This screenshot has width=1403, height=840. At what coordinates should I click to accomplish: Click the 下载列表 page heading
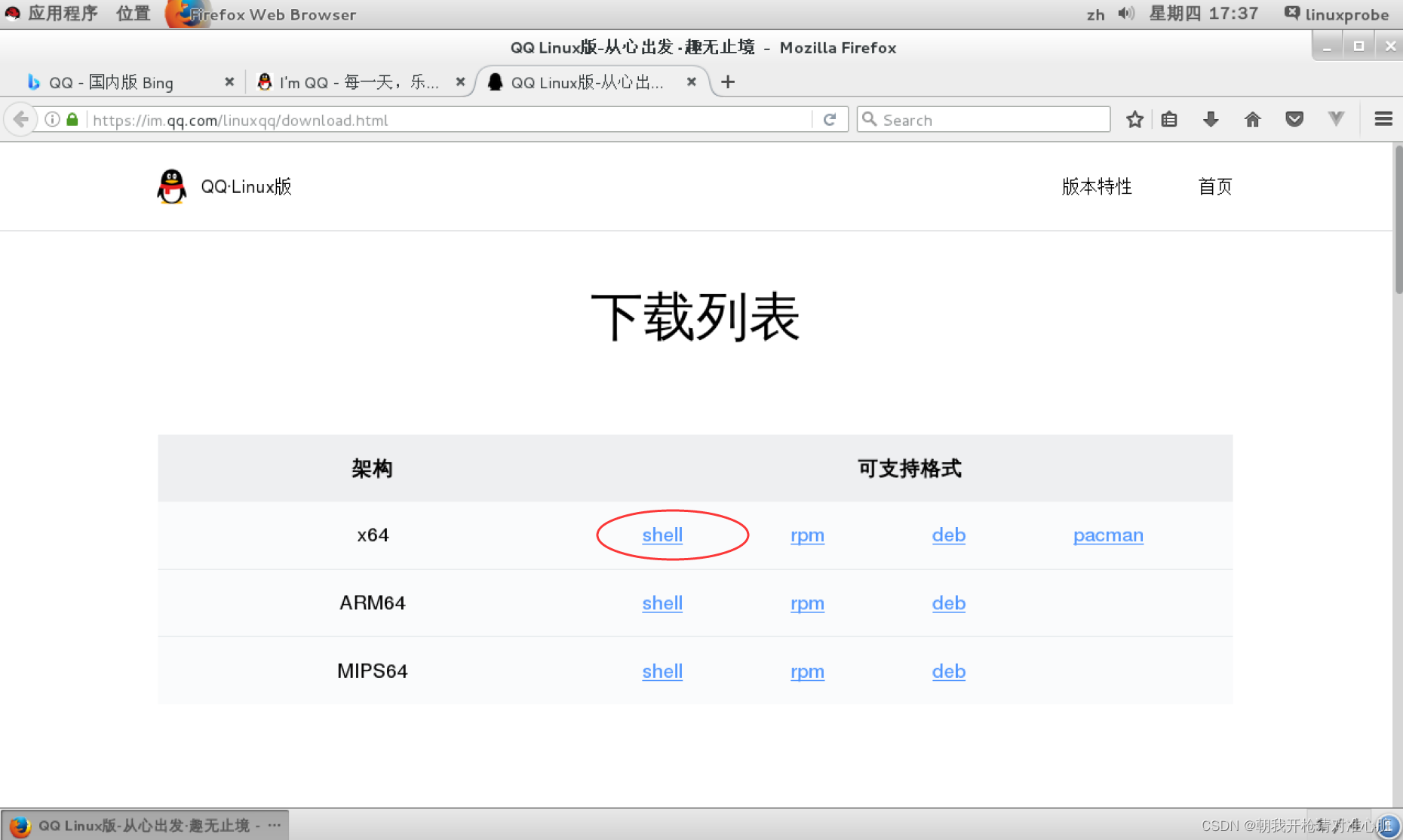[695, 317]
